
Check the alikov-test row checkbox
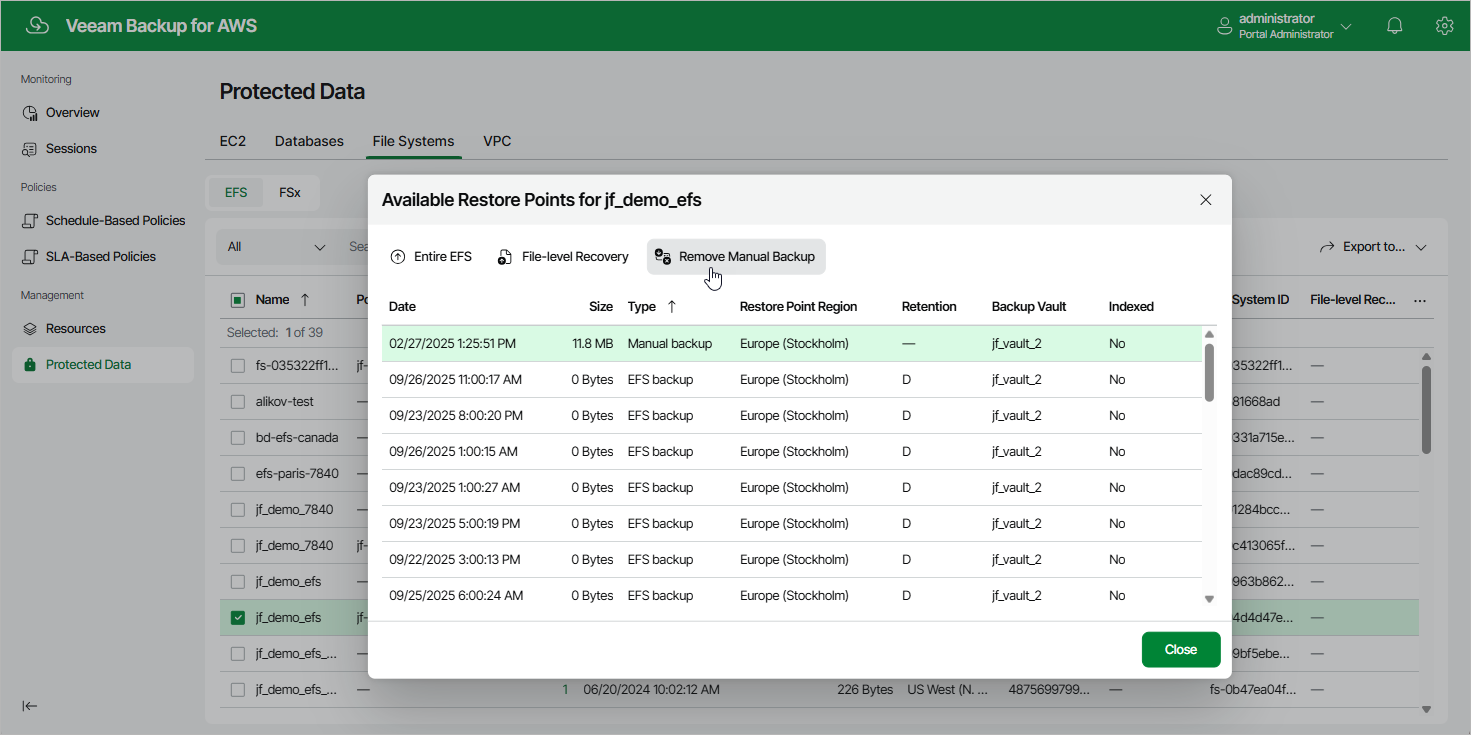[x=238, y=402]
